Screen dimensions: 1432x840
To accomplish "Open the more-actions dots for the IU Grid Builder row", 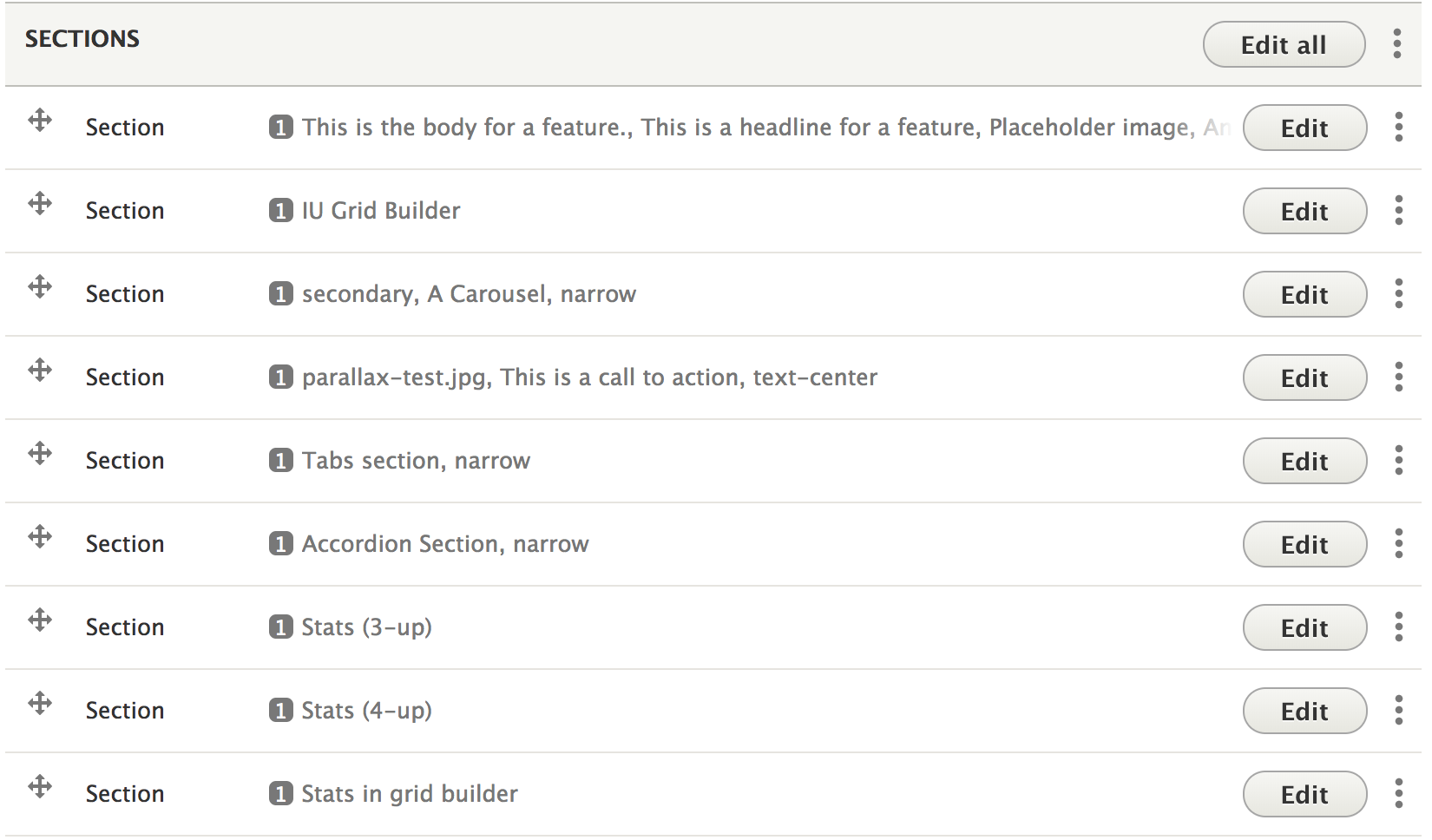I will 1398,210.
